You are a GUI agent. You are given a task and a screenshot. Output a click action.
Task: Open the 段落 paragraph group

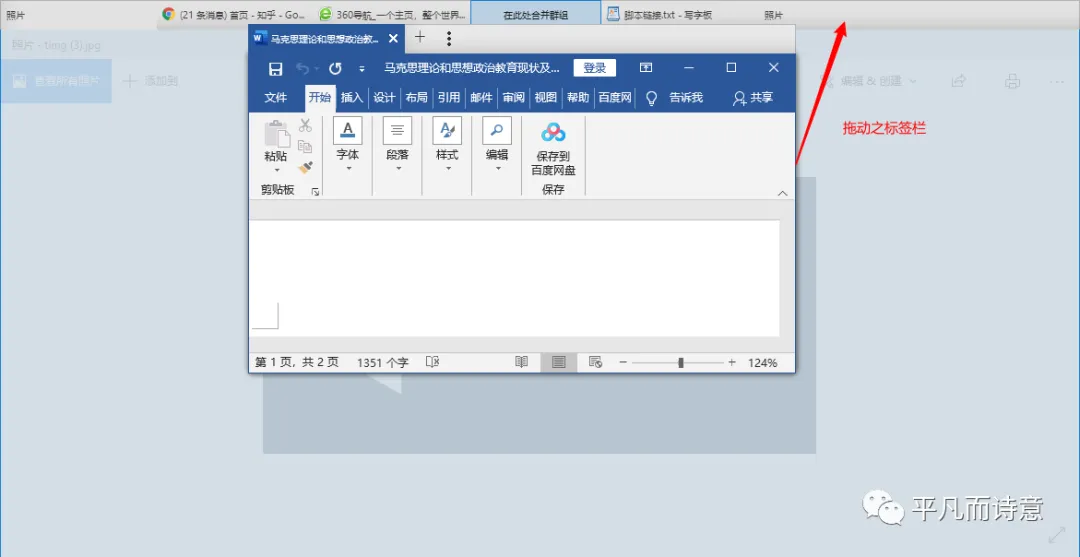397,145
